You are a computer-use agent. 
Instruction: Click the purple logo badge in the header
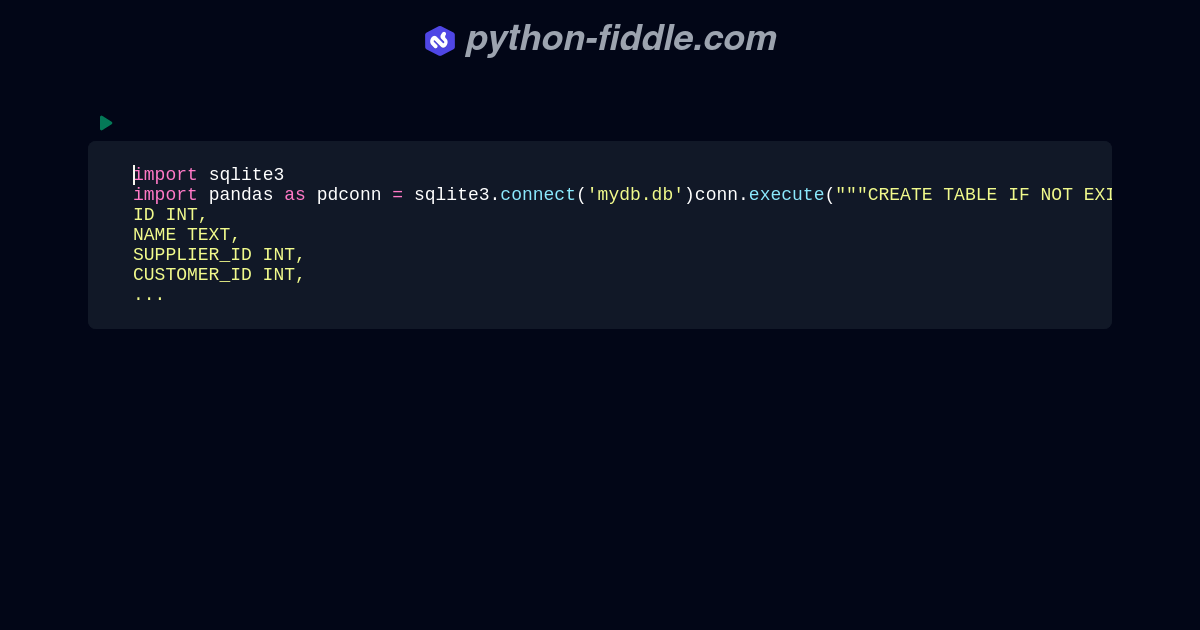[440, 40]
